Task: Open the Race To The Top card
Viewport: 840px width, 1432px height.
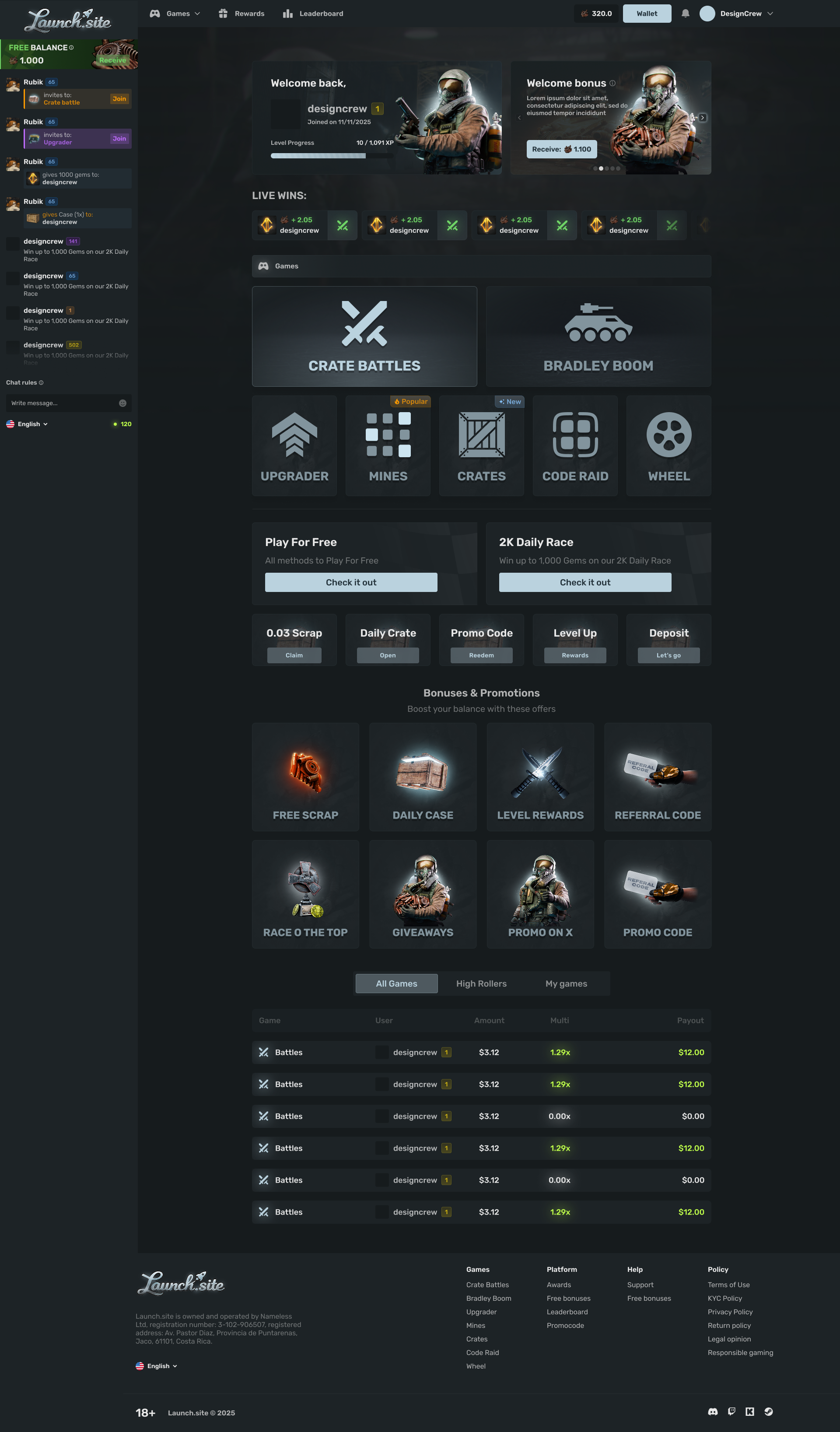Action: [x=306, y=894]
